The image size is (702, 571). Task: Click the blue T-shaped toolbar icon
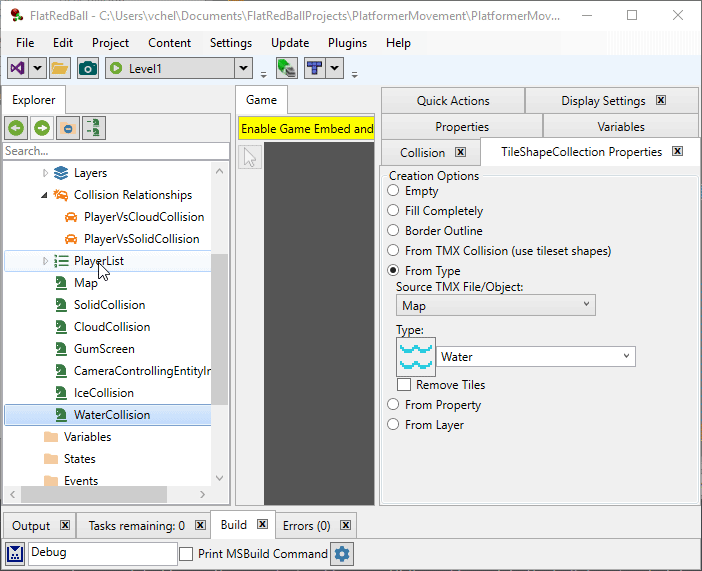[315, 68]
